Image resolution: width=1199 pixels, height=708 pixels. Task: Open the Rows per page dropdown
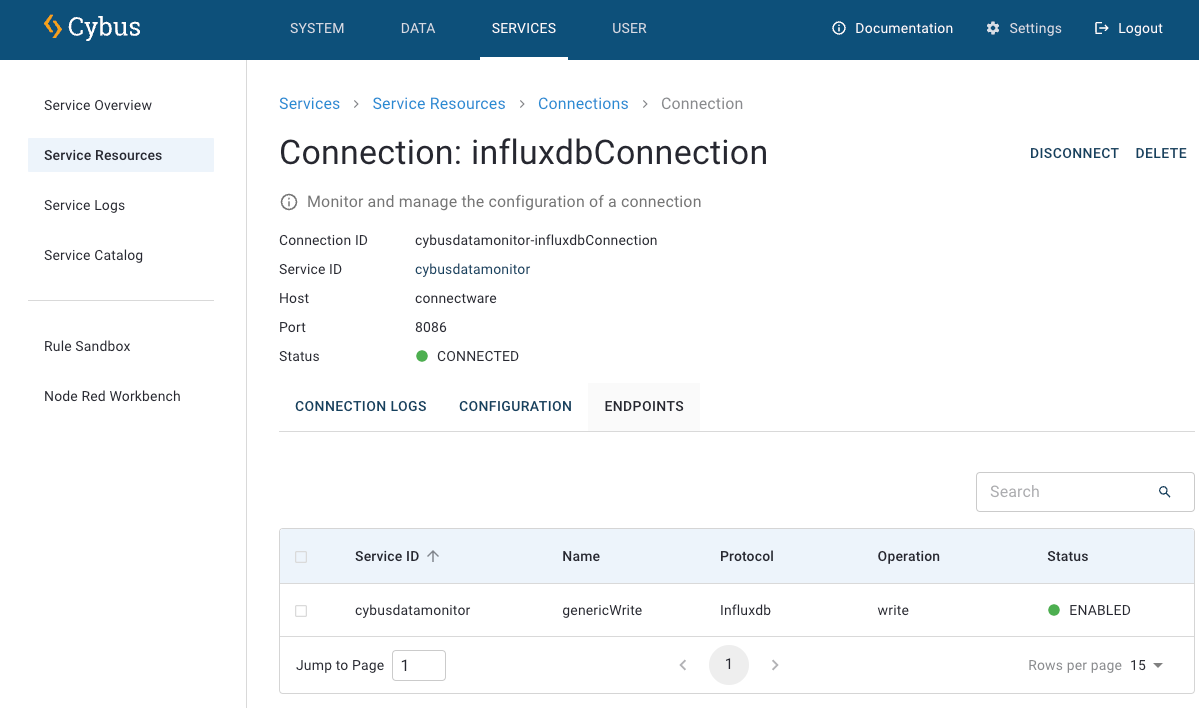[1147, 665]
